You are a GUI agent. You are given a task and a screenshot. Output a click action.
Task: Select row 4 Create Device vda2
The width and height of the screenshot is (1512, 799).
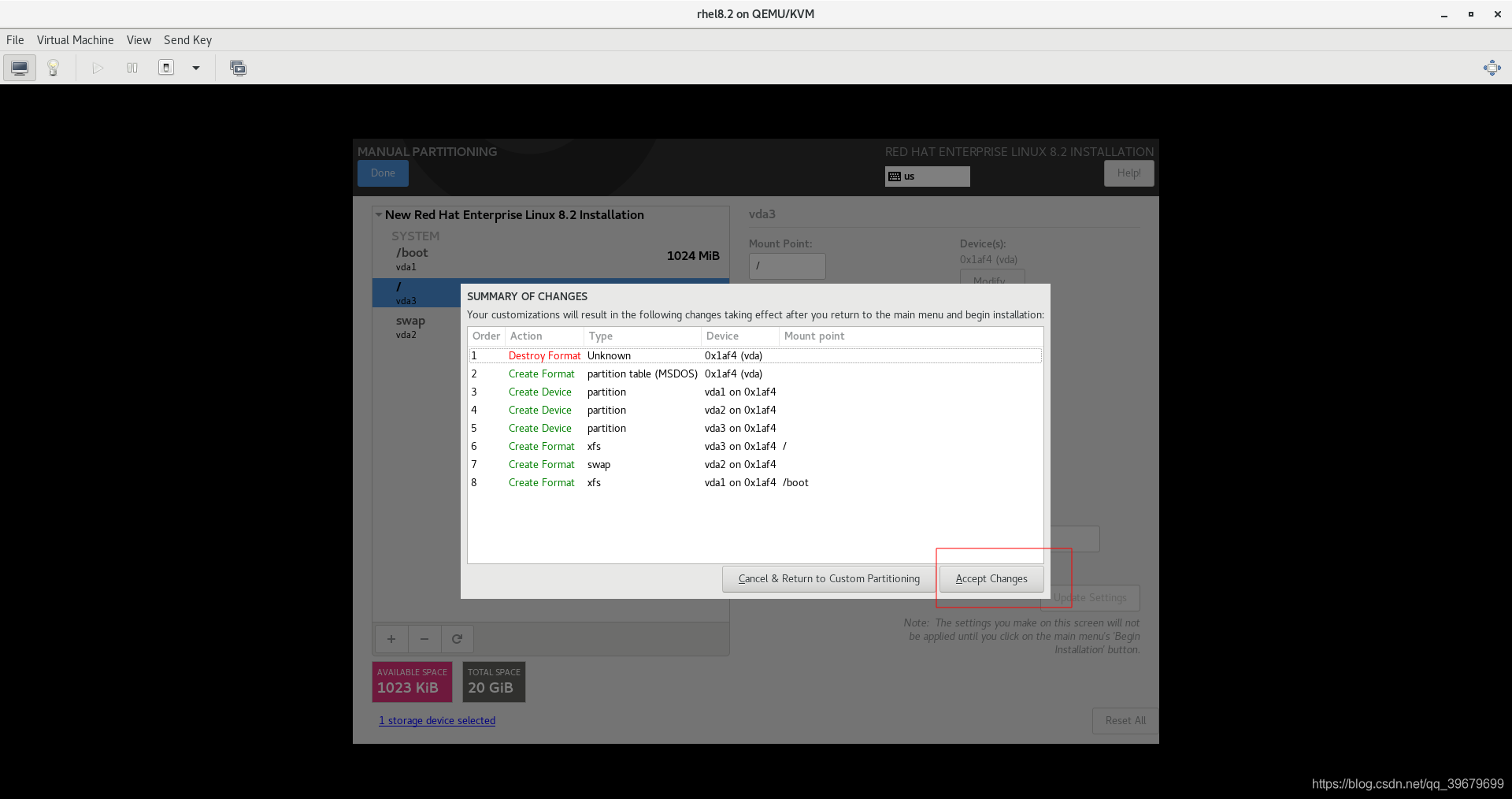755,411
